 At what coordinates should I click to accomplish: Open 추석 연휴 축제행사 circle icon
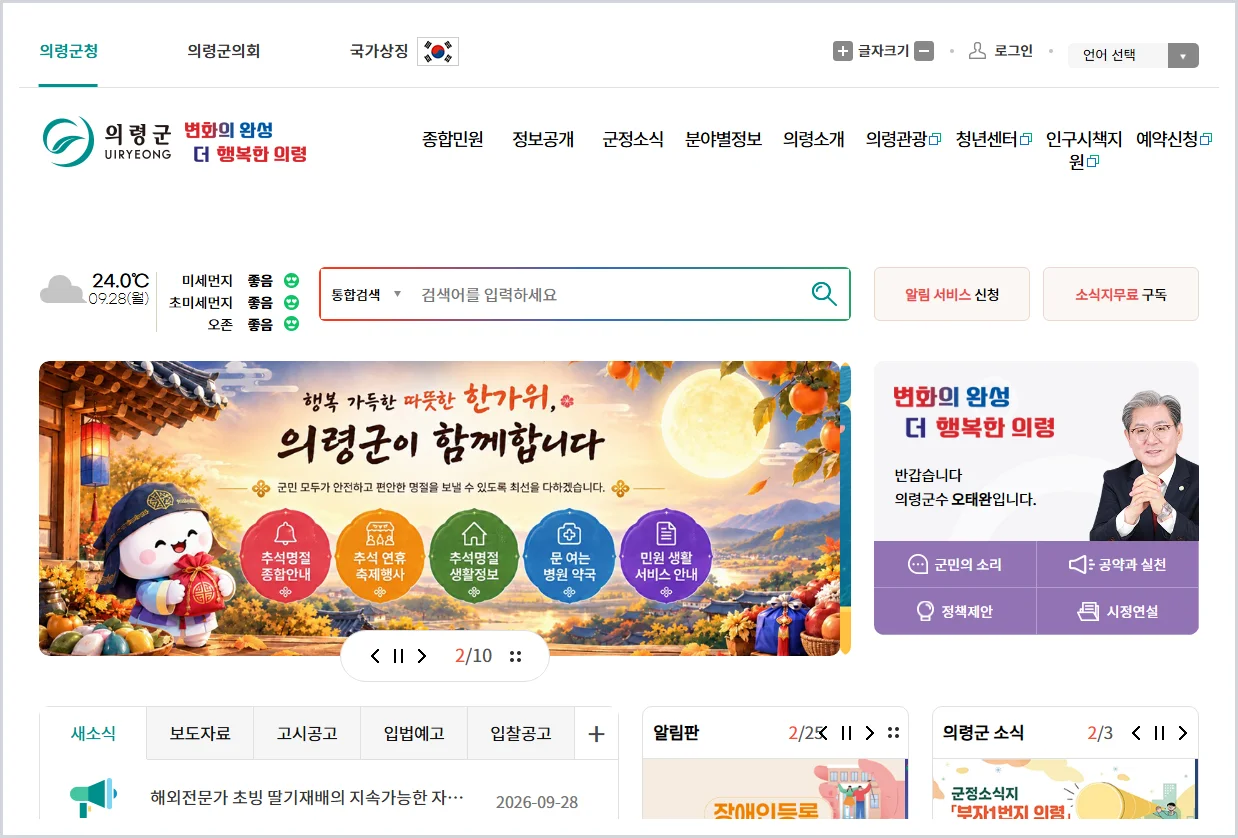click(380, 556)
